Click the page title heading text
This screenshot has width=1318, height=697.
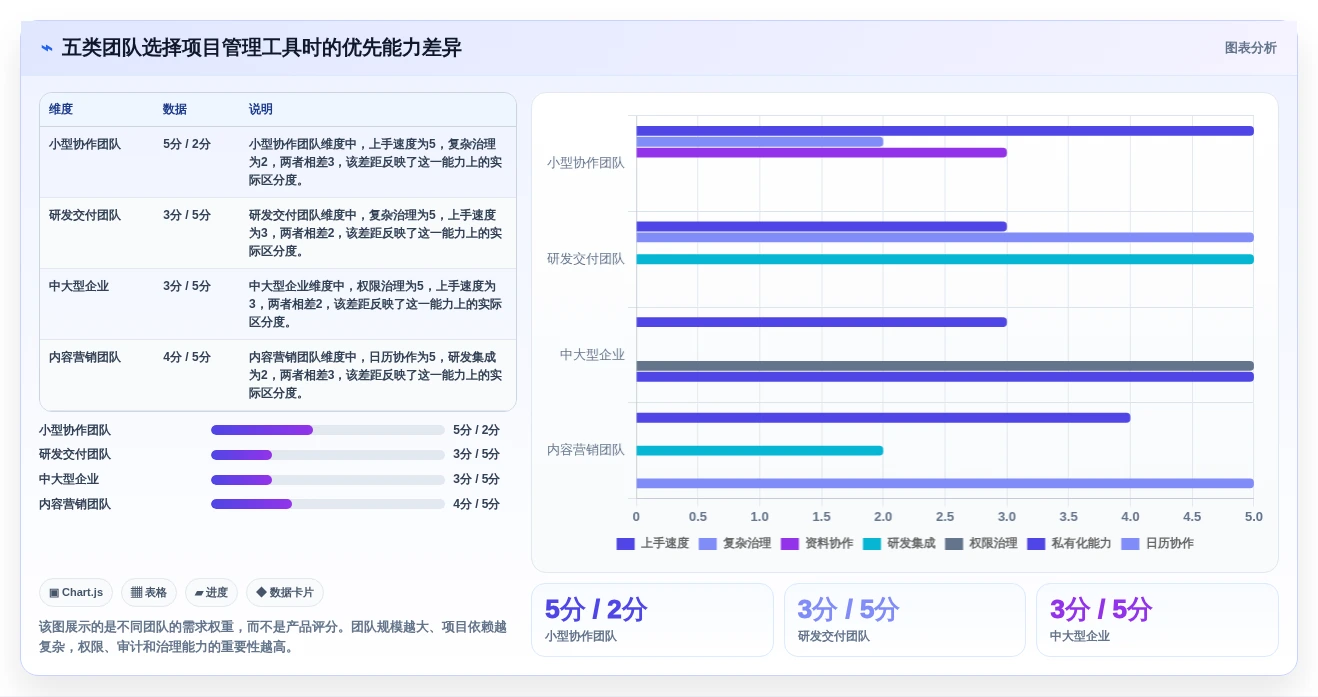(262, 48)
